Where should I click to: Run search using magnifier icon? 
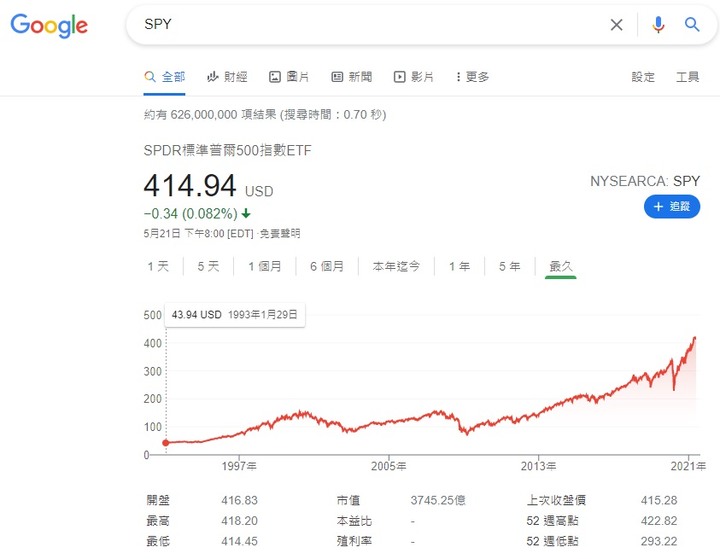(692, 24)
